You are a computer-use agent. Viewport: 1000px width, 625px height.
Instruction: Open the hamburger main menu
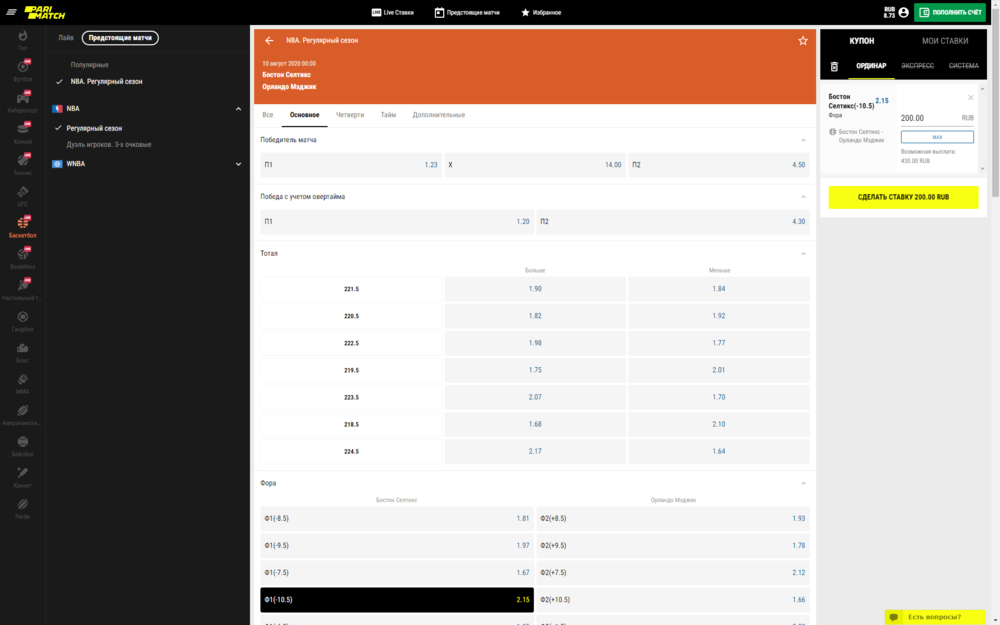pyautogui.click(x=11, y=12)
